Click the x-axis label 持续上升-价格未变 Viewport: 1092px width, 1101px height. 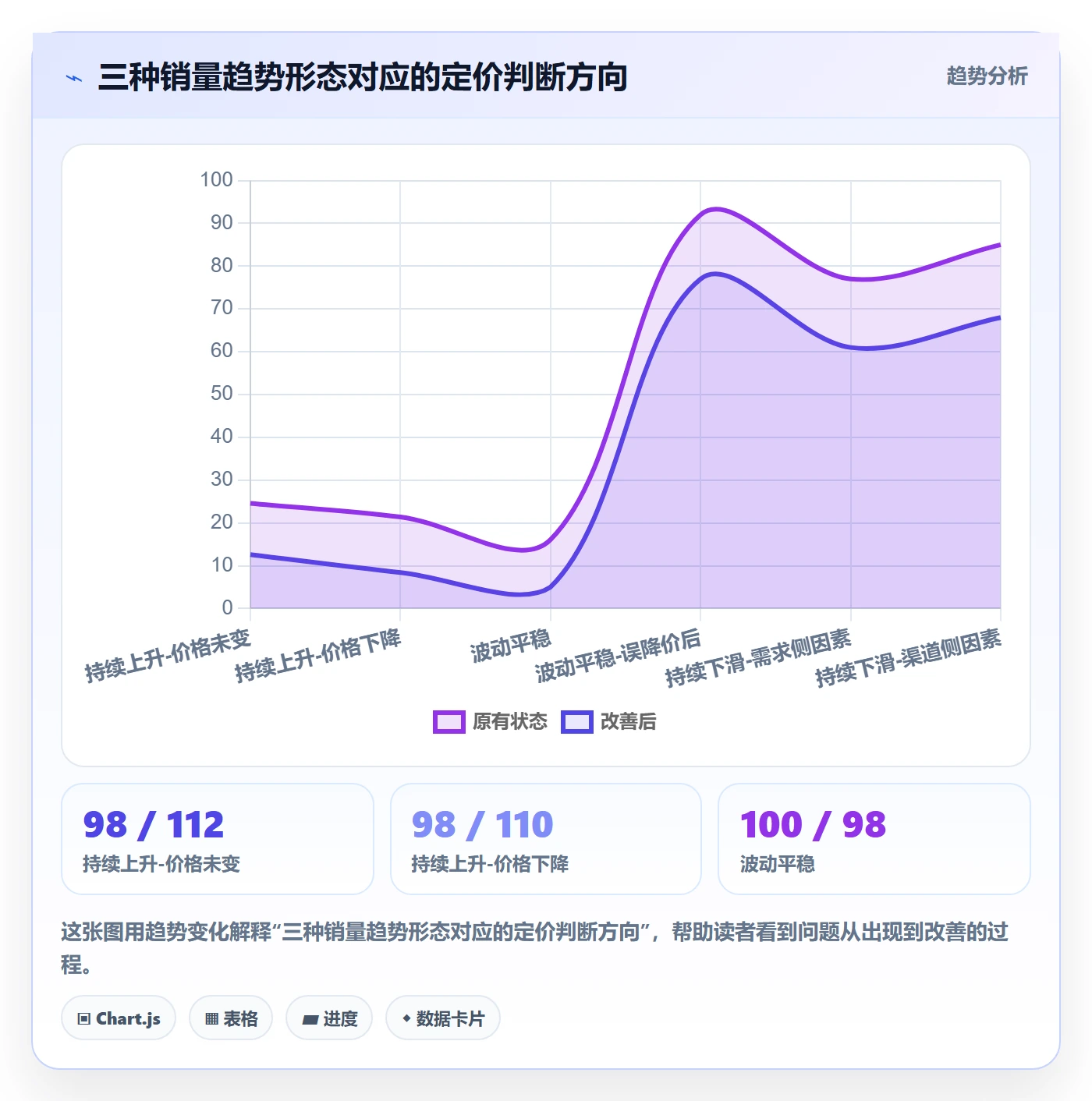click(x=168, y=656)
